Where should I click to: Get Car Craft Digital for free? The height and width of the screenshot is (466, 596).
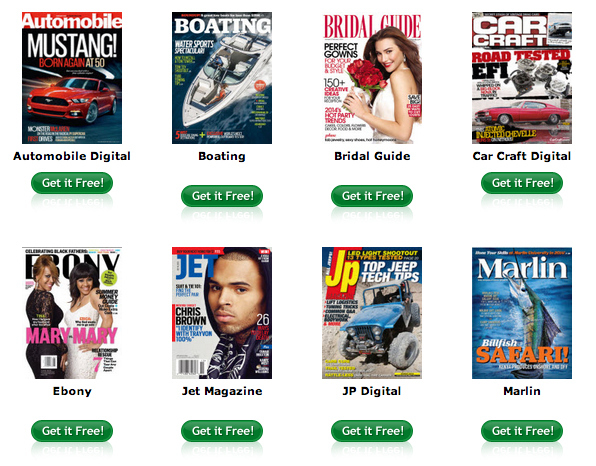(x=522, y=183)
